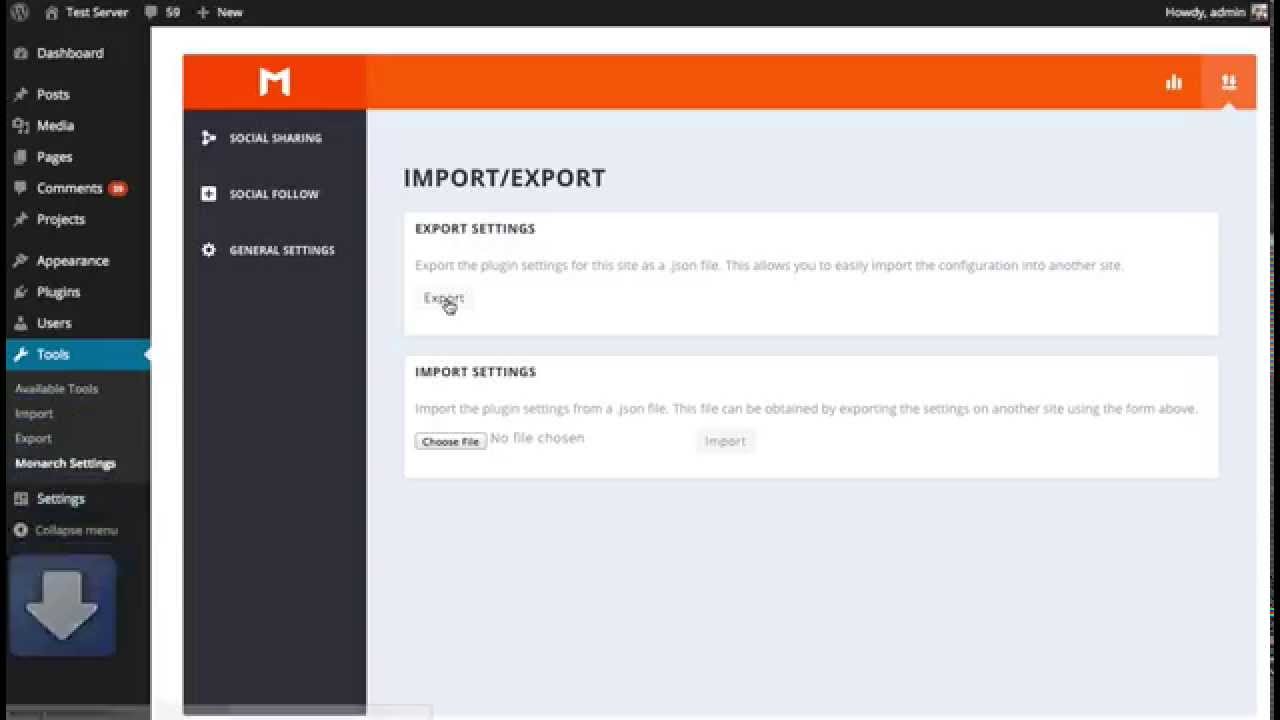1280x720 pixels.
Task: Click the admin avatar image
Action: point(1259,12)
